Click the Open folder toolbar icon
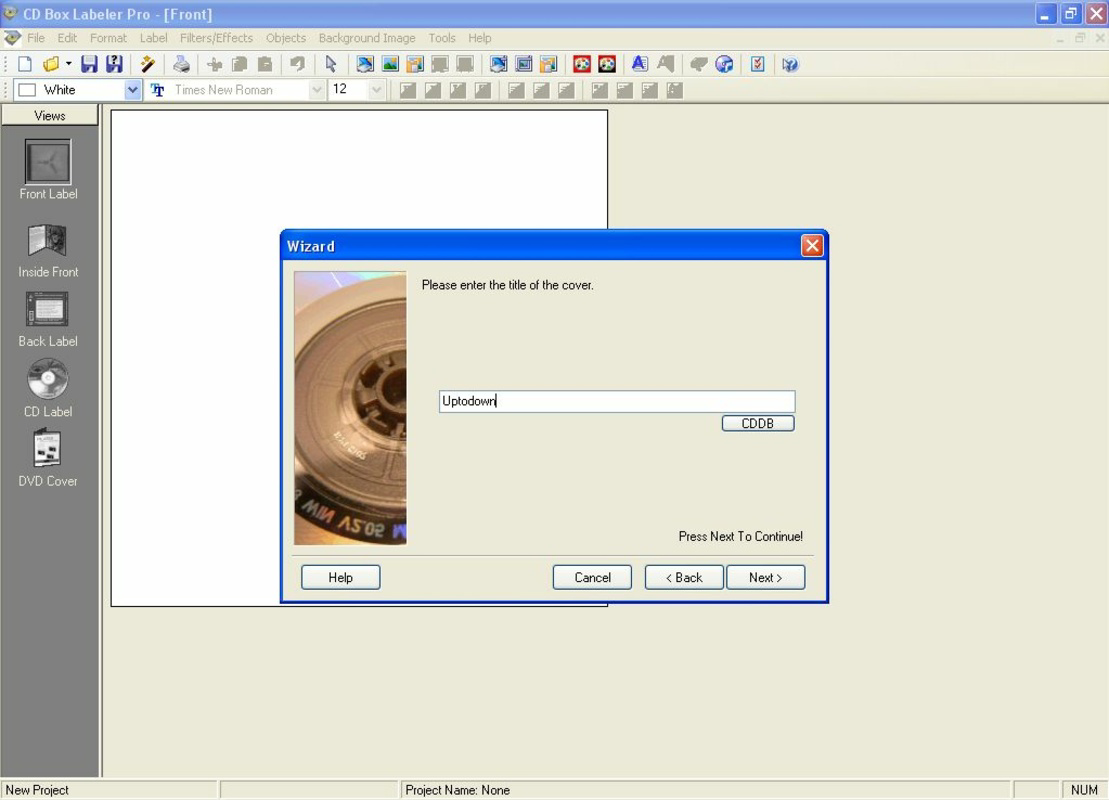 point(51,64)
